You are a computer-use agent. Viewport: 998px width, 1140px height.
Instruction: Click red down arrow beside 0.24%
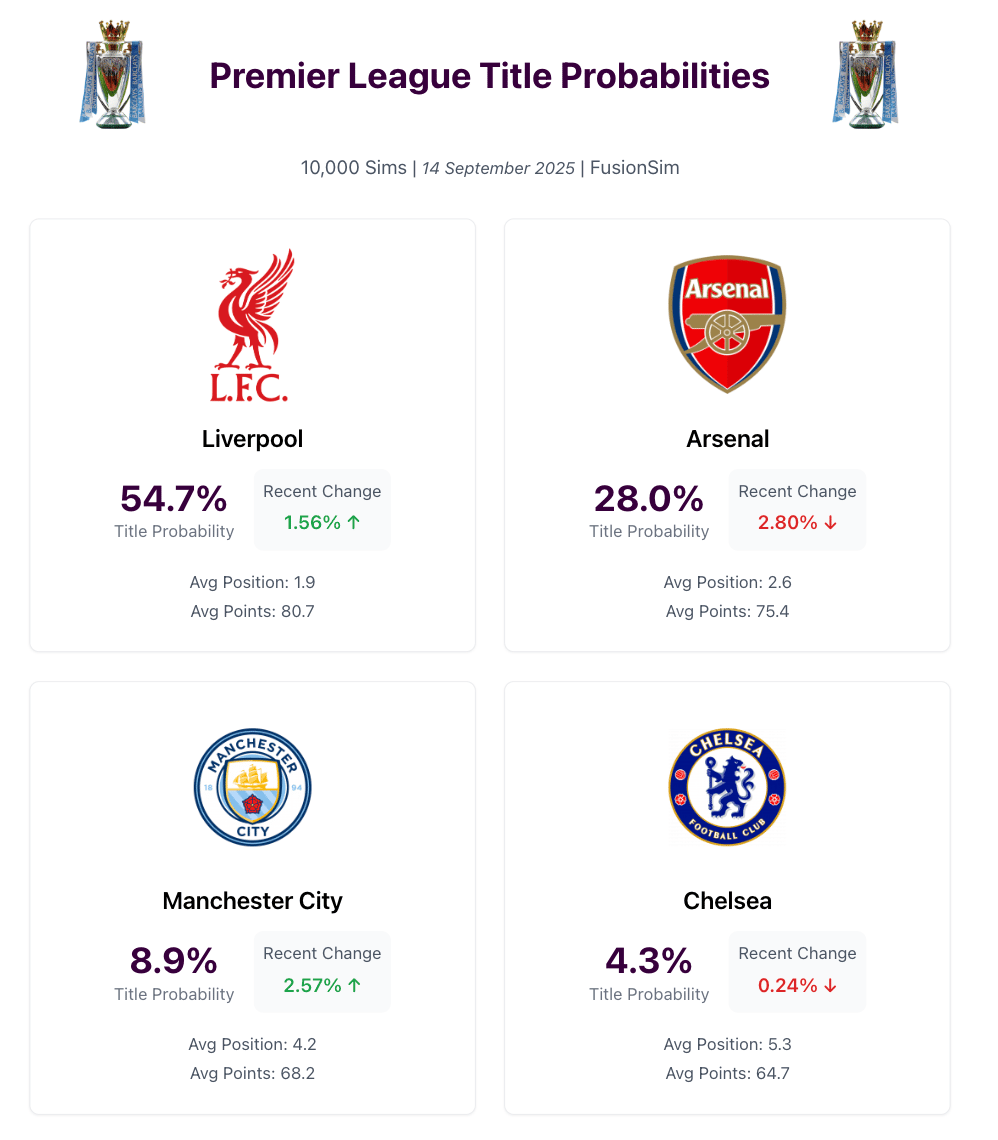830,986
